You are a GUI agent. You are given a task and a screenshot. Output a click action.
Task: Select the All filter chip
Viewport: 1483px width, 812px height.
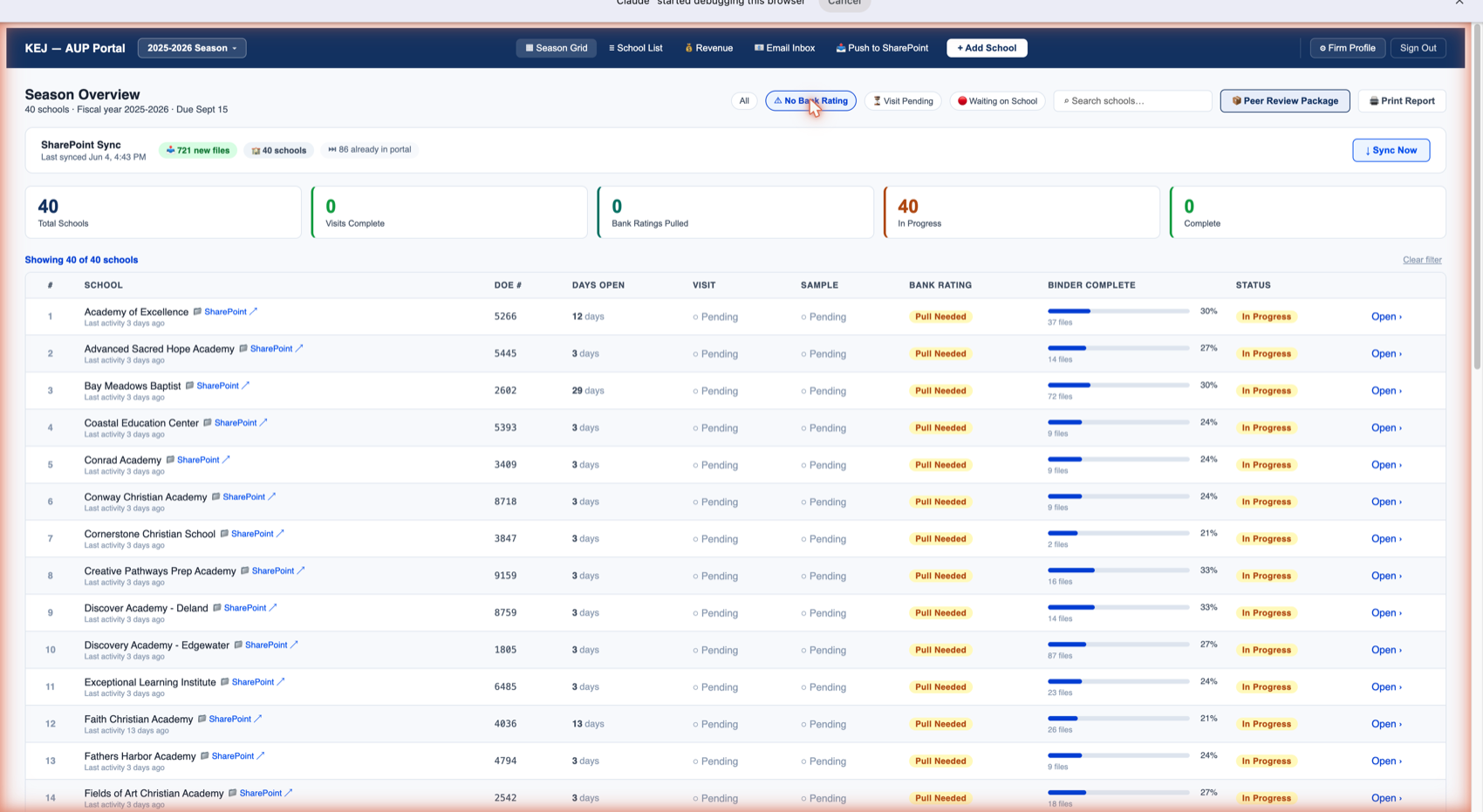[744, 101]
